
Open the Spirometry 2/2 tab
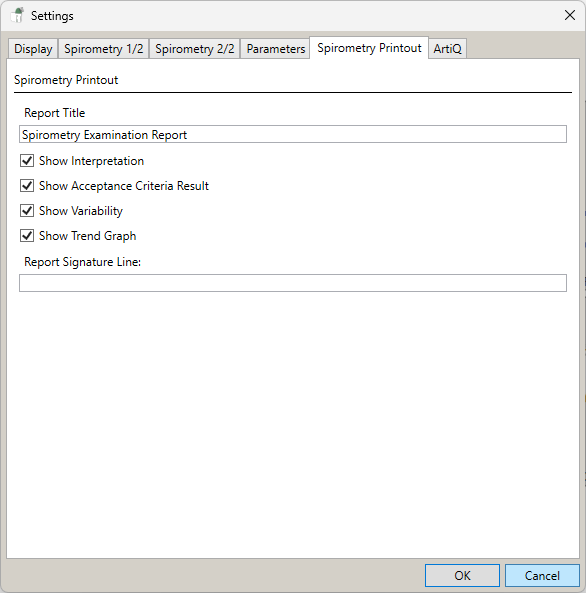(195, 48)
